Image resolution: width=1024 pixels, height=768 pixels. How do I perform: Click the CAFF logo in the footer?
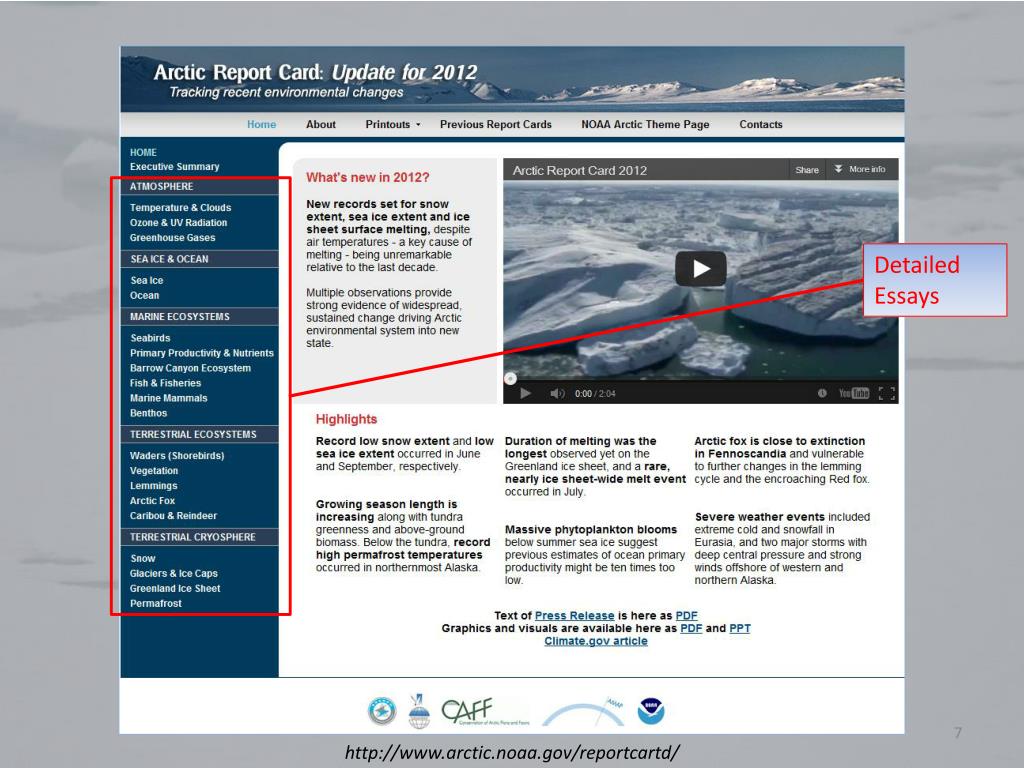click(484, 711)
